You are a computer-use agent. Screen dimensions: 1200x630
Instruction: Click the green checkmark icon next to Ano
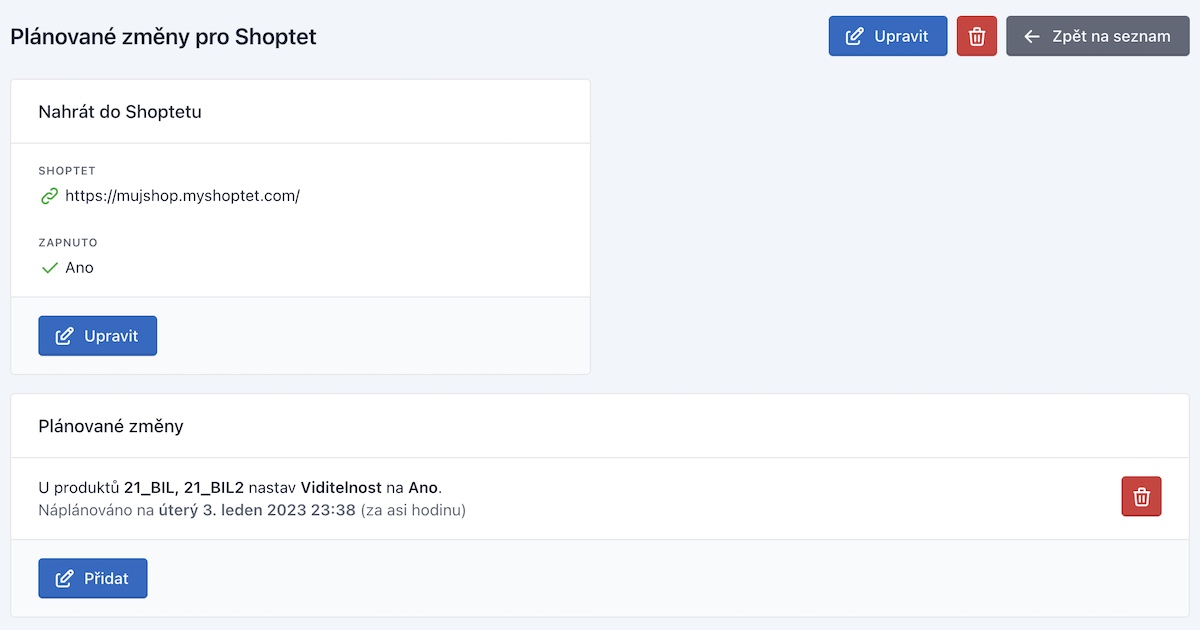click(x=48, y=268)
